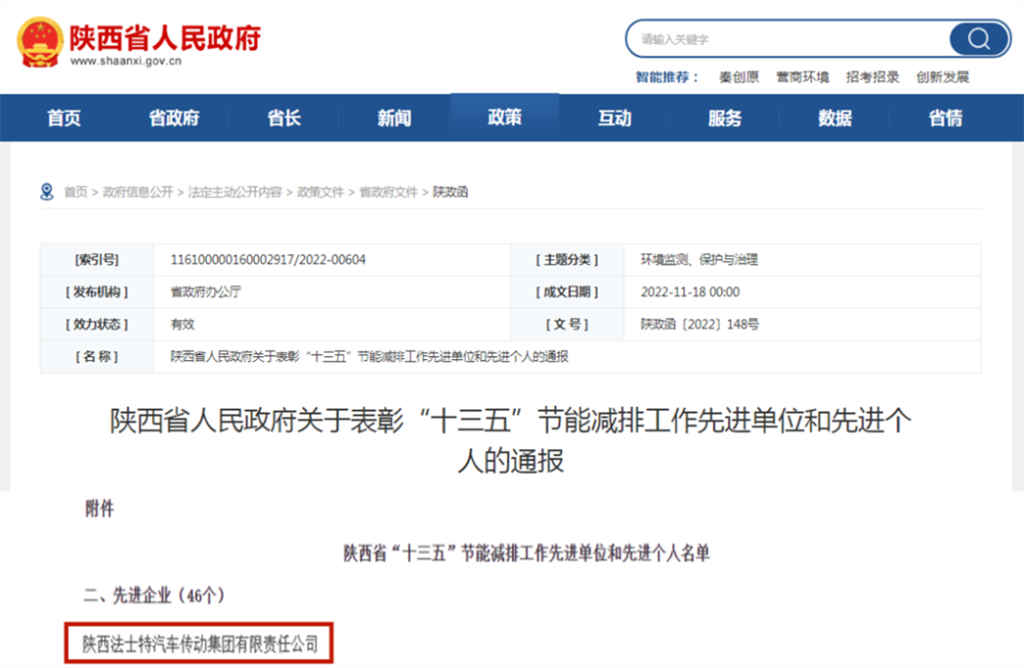Open the 首页 navigation item
1024x668 pixels.
pyautogui.click(x=63, y=117)
